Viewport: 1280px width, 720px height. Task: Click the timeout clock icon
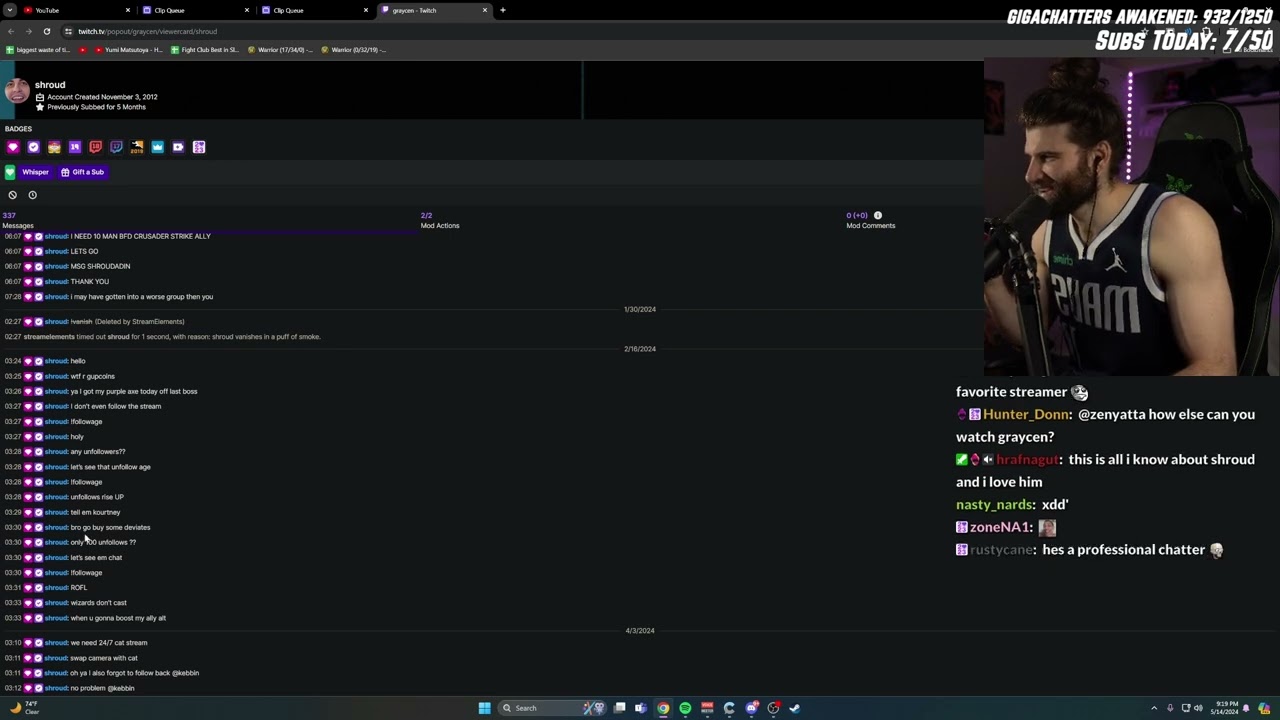(32, 195)
